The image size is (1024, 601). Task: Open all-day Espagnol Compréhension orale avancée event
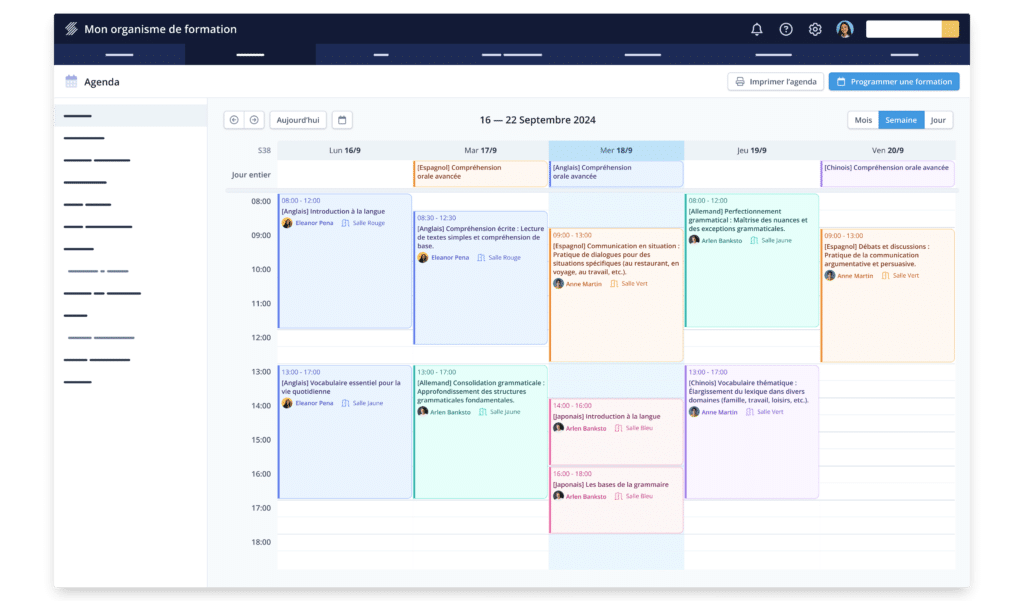[481, 174]
